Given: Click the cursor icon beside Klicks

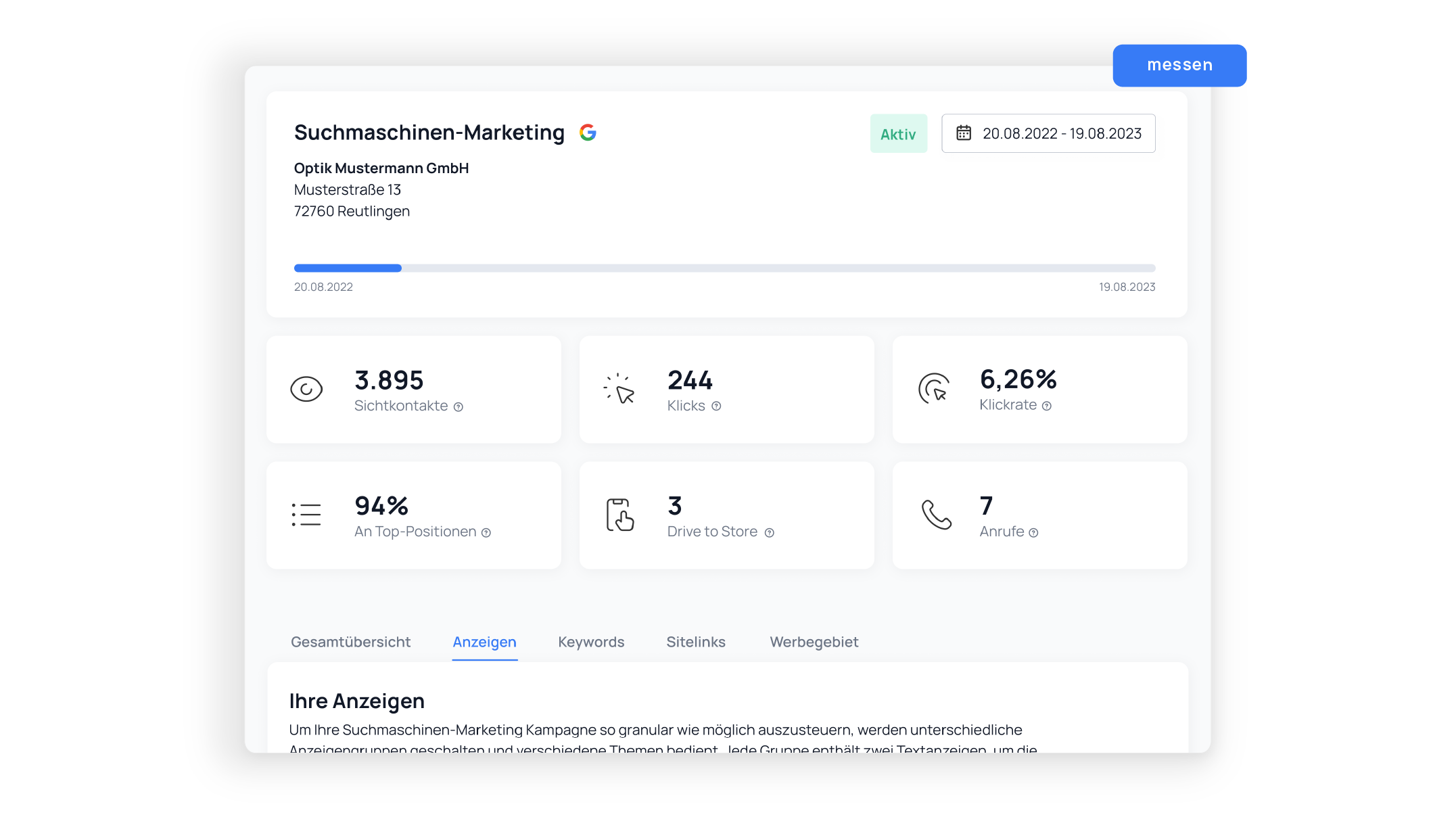Looking at the screenshot, I should (x=619, y=389).
